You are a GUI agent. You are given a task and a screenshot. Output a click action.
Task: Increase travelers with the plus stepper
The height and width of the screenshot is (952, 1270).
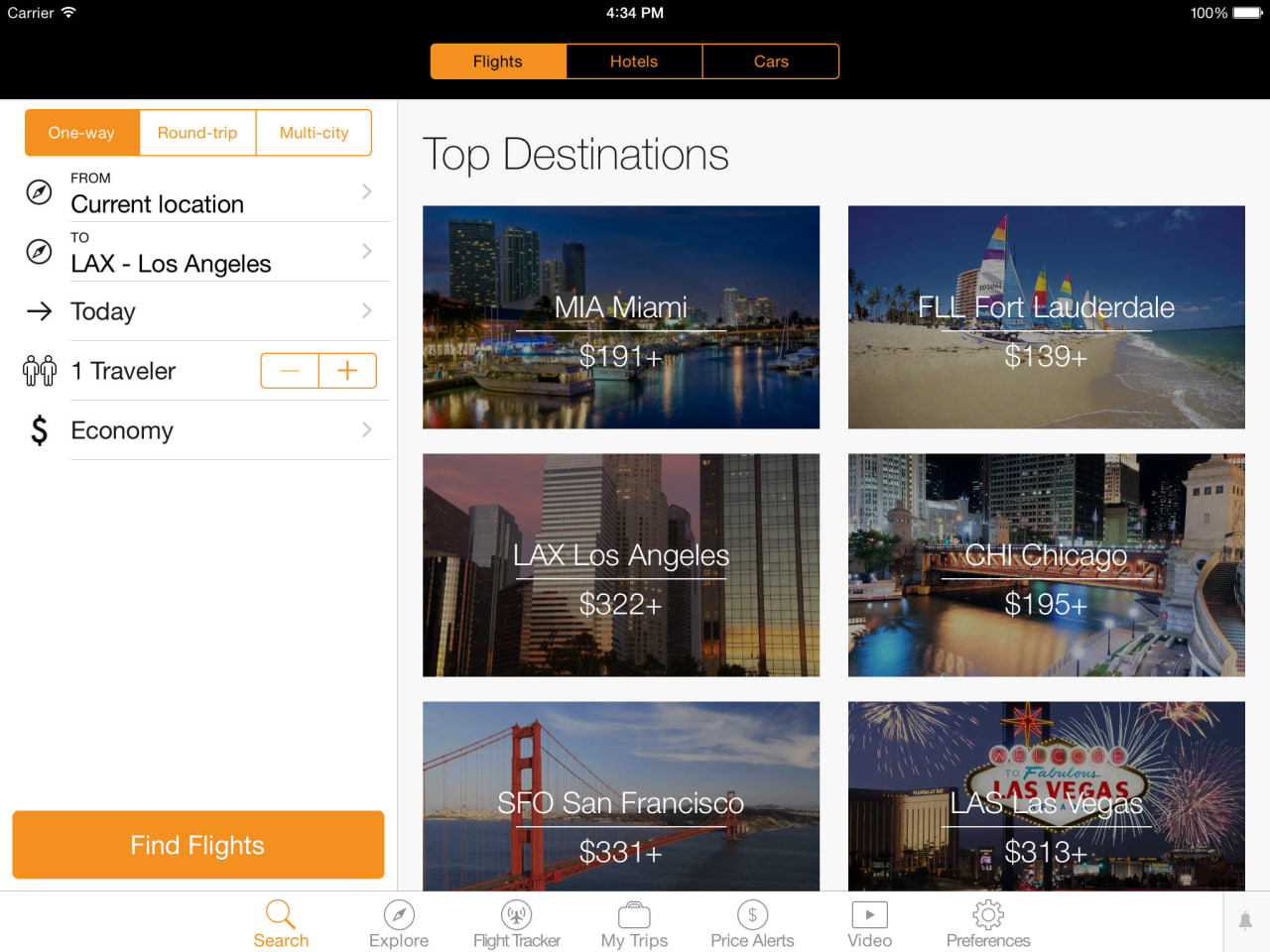point(347,370)
